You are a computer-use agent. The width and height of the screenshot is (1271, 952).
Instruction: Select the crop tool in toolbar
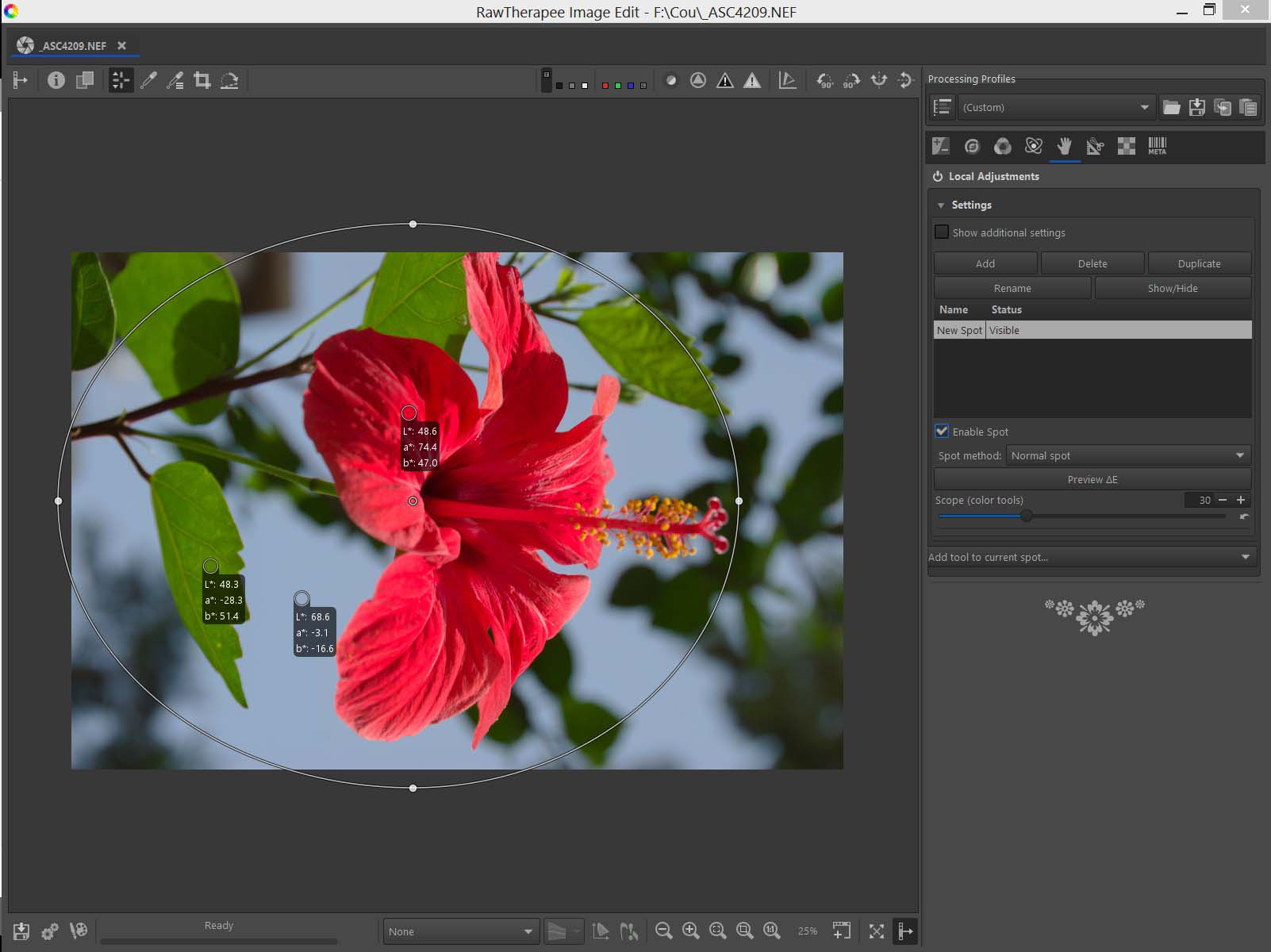pyautogui.click(x=202, y=80)
